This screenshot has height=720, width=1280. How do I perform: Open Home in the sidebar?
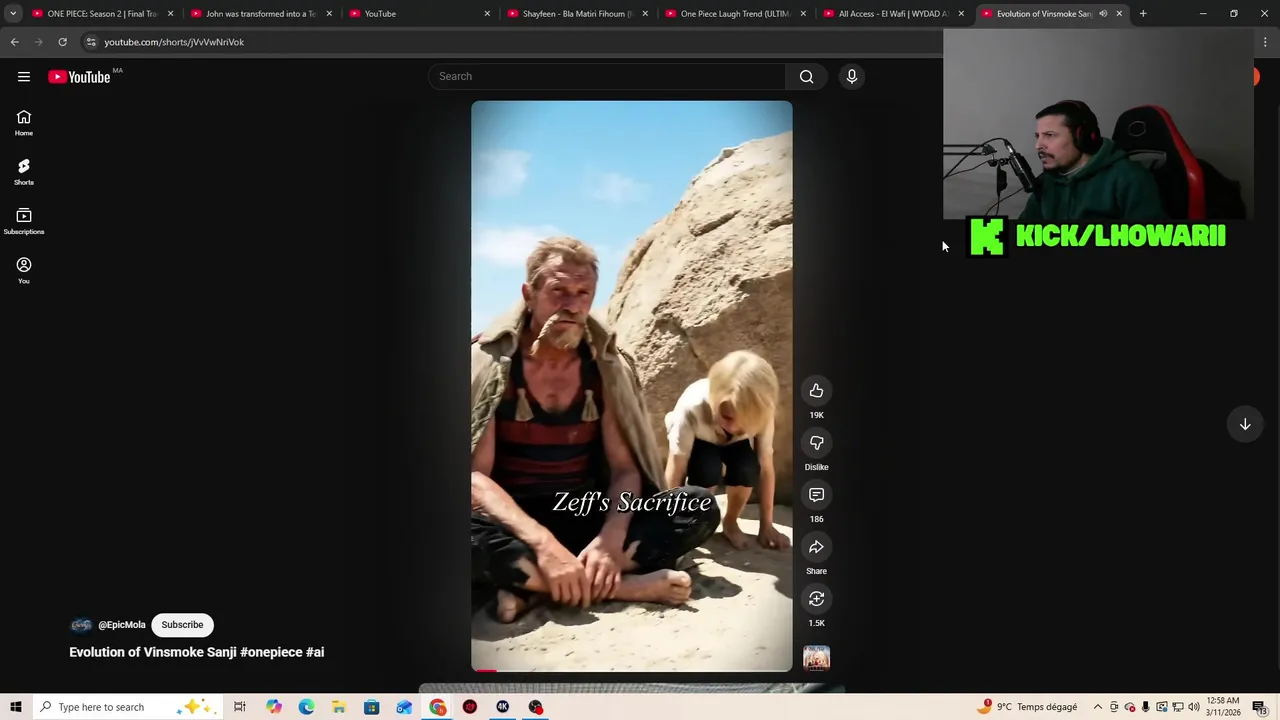coord(24,123)
